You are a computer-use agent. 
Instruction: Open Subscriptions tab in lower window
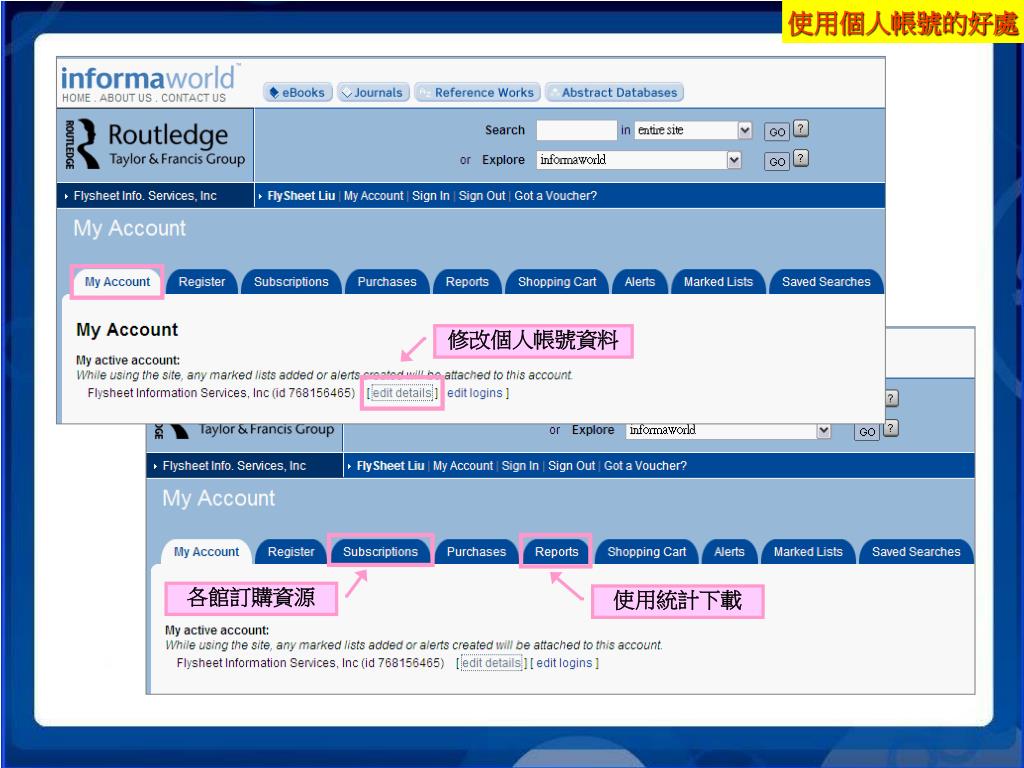tap(380, 552)
